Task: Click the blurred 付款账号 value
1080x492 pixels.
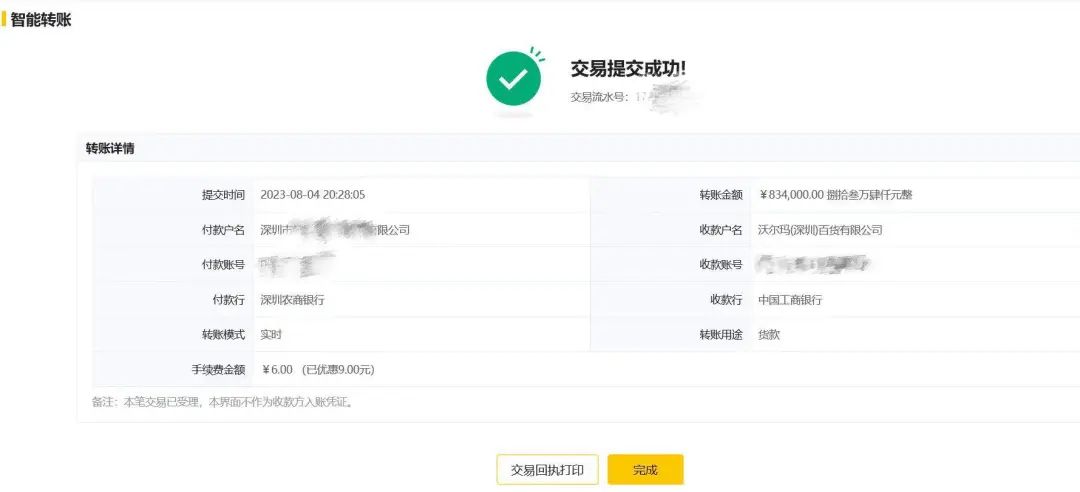Action: pyautogui.click(x=295, y=265)
